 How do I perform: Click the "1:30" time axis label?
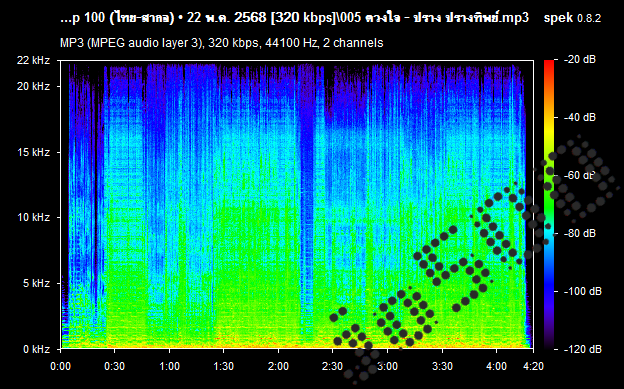[x=224, y=366]
